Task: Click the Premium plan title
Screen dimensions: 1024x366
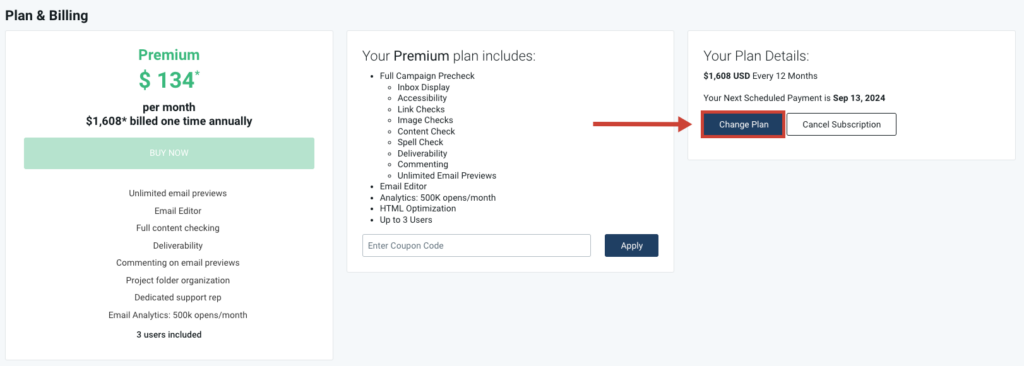Action: 169,55
